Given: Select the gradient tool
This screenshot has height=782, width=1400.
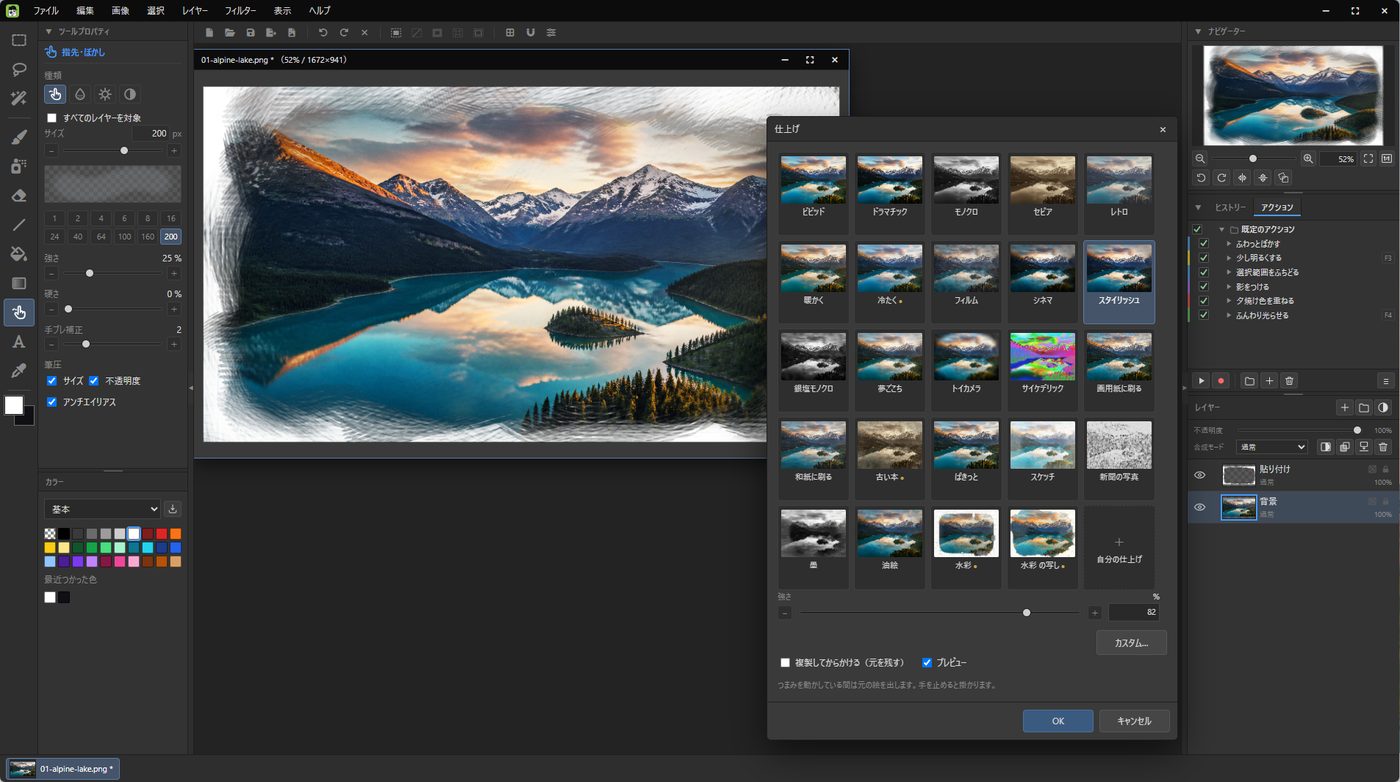Looking at the screenshot, I should coord(18,283).
